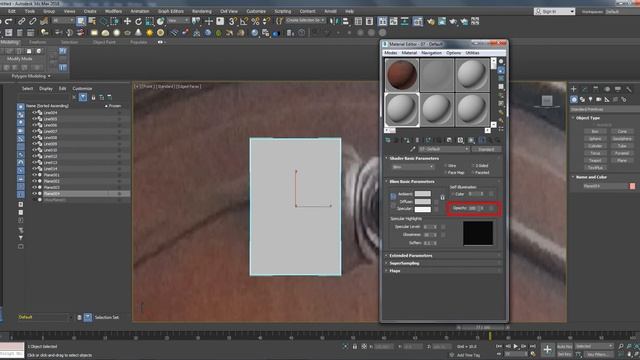
Task: Click the Sign In button
Action: click(554, 11)
